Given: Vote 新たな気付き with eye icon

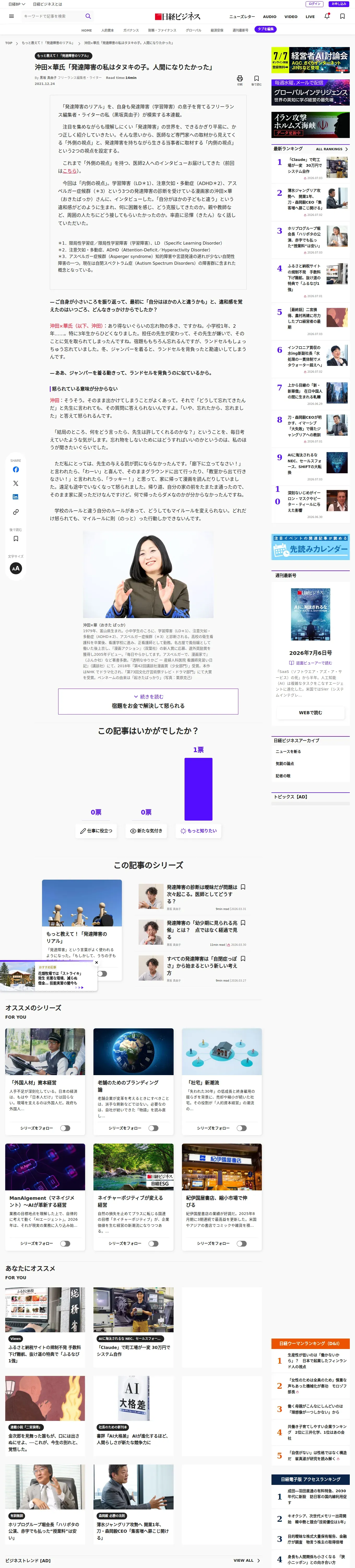Looking at the screenshot, I should (x=146, y=830).
